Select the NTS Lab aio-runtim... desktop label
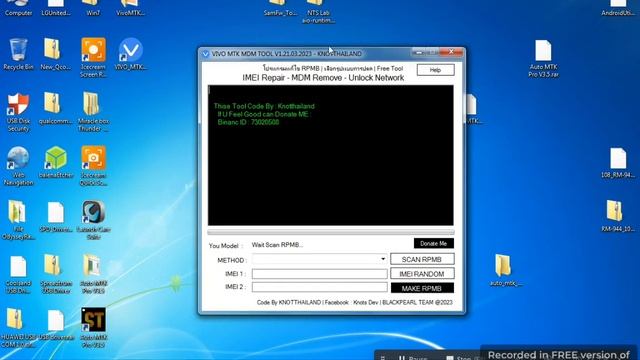 click(x=318, y=17)
